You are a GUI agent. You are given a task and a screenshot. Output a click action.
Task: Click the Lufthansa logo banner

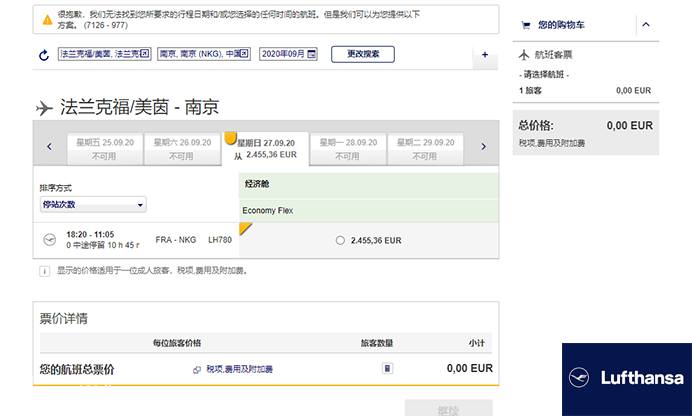point(627,379)
